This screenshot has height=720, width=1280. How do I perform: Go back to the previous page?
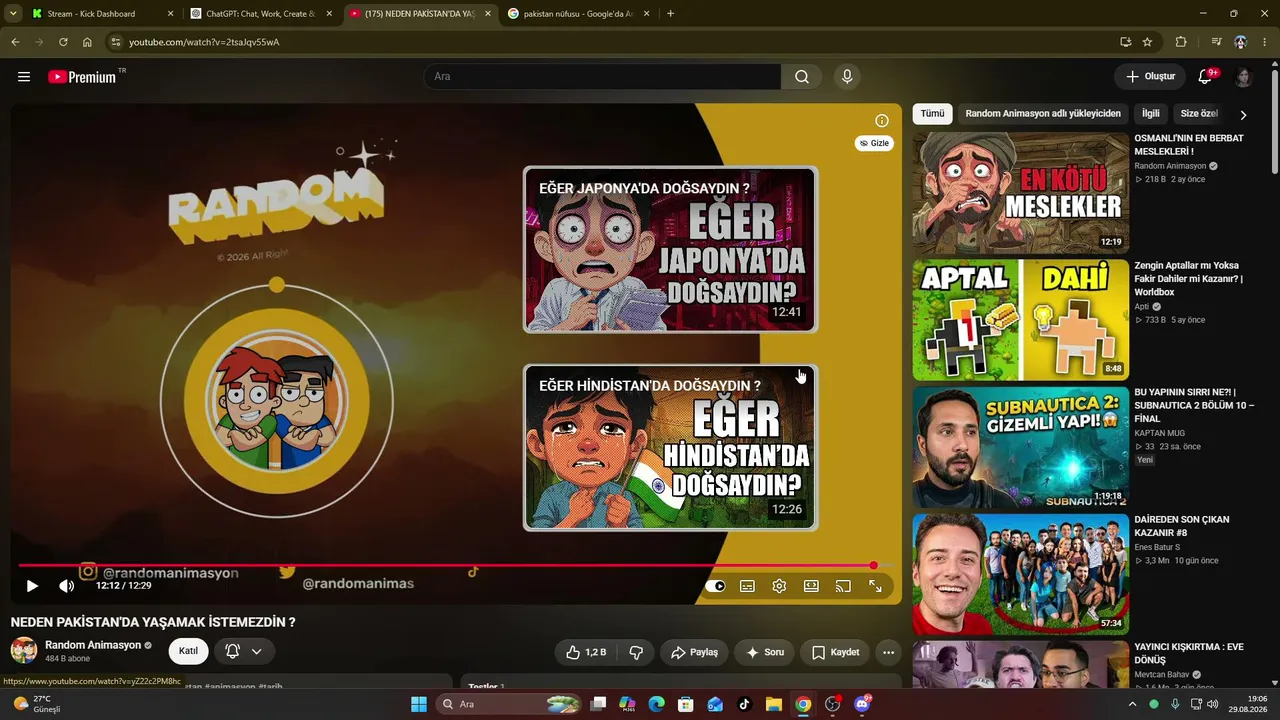tap(15, 42)
